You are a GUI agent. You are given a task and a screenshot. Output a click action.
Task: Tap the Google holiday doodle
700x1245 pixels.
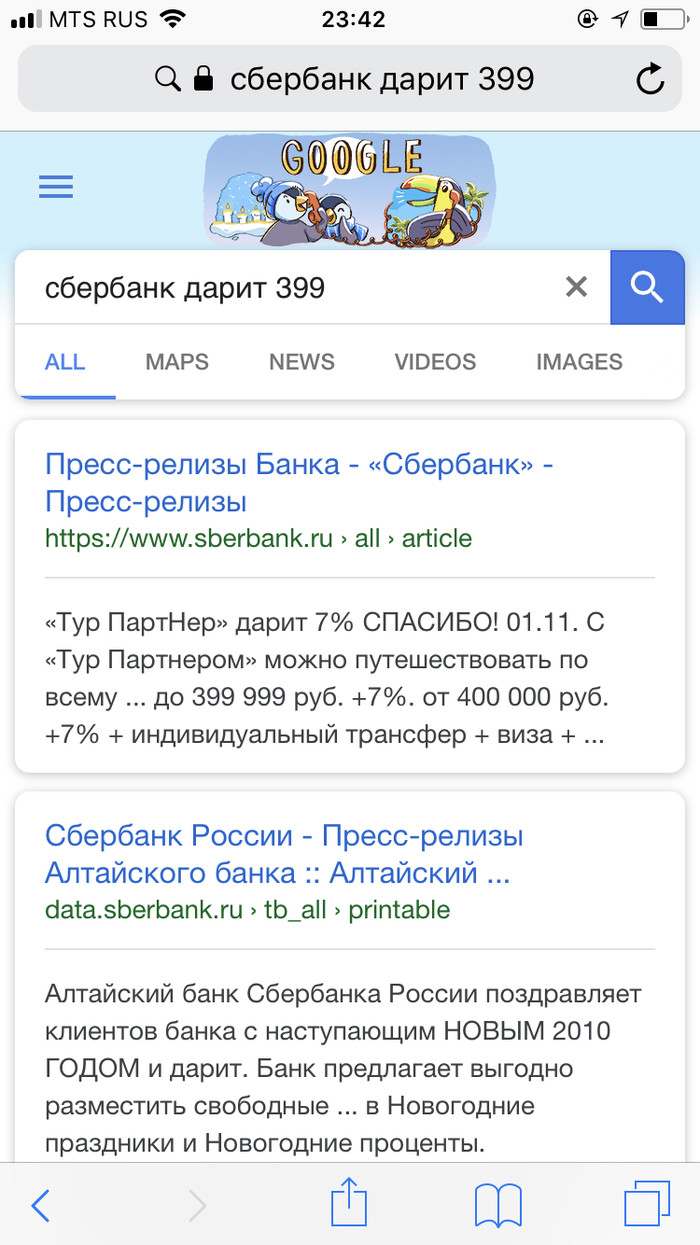pyautogui.click(x=350, y=190)
